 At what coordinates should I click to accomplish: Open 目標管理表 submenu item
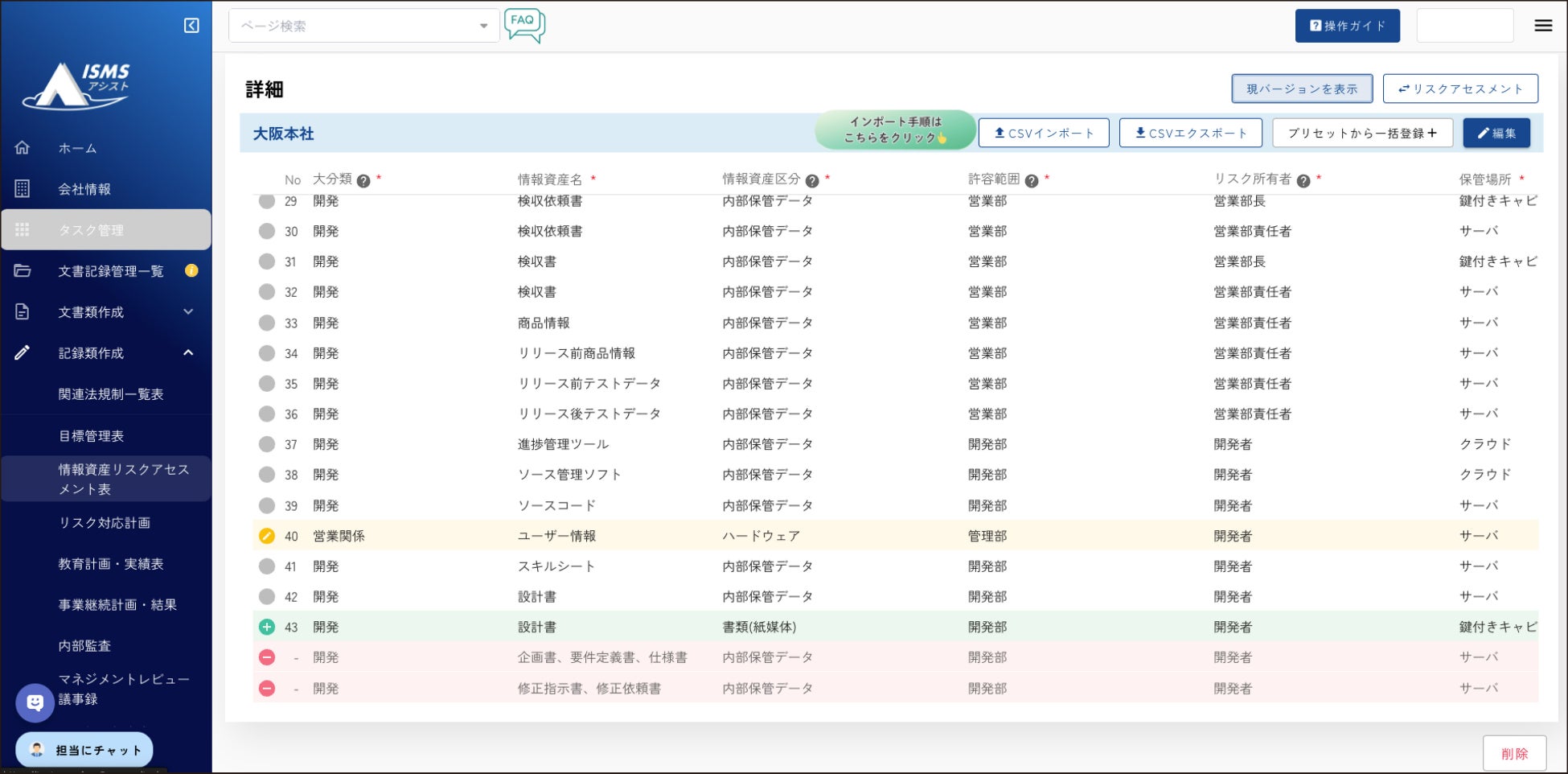click(91, 436)
